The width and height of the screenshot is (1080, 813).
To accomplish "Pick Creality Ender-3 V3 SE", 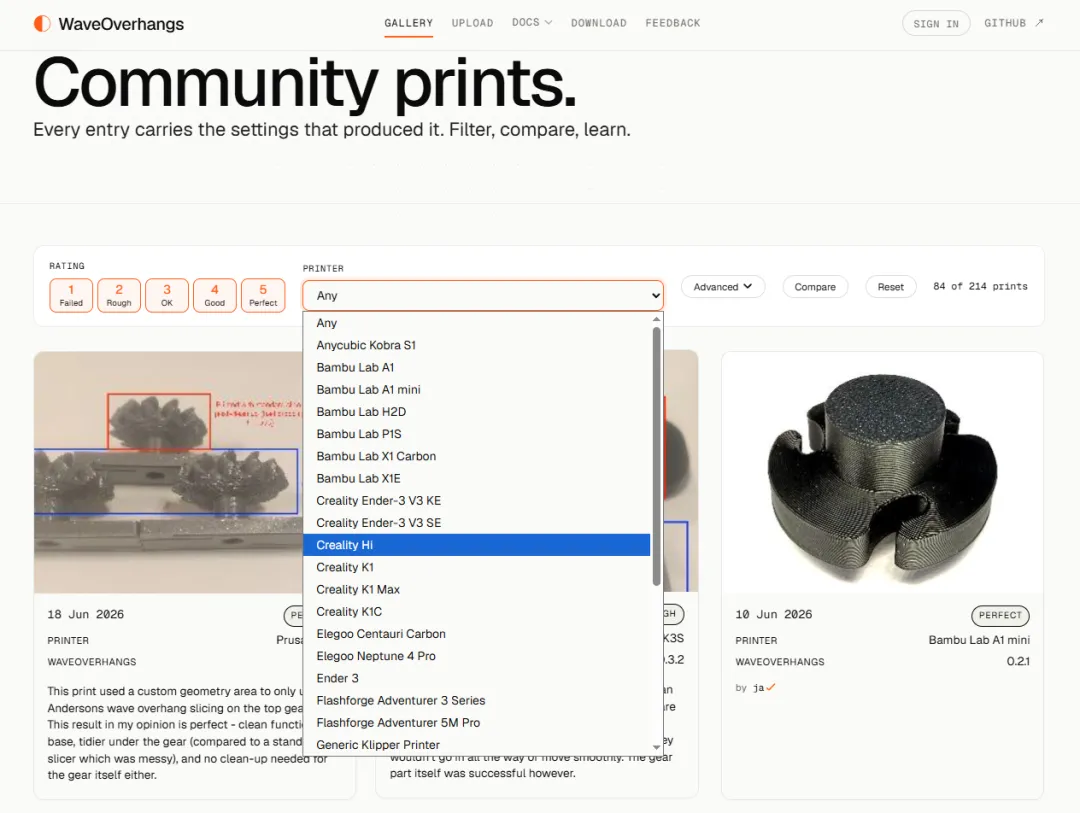I will tap(477, 523).
